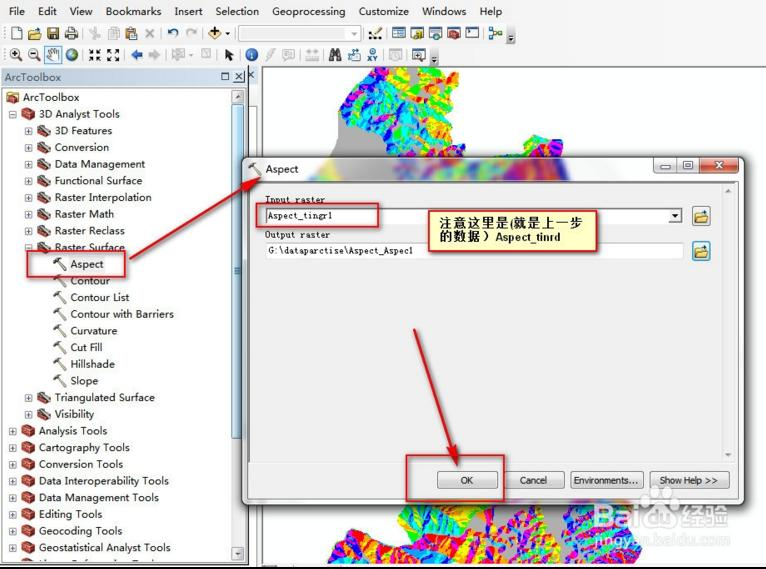
Task: Choose the Select Elements black arrow tool
Action: click(229, 55)
